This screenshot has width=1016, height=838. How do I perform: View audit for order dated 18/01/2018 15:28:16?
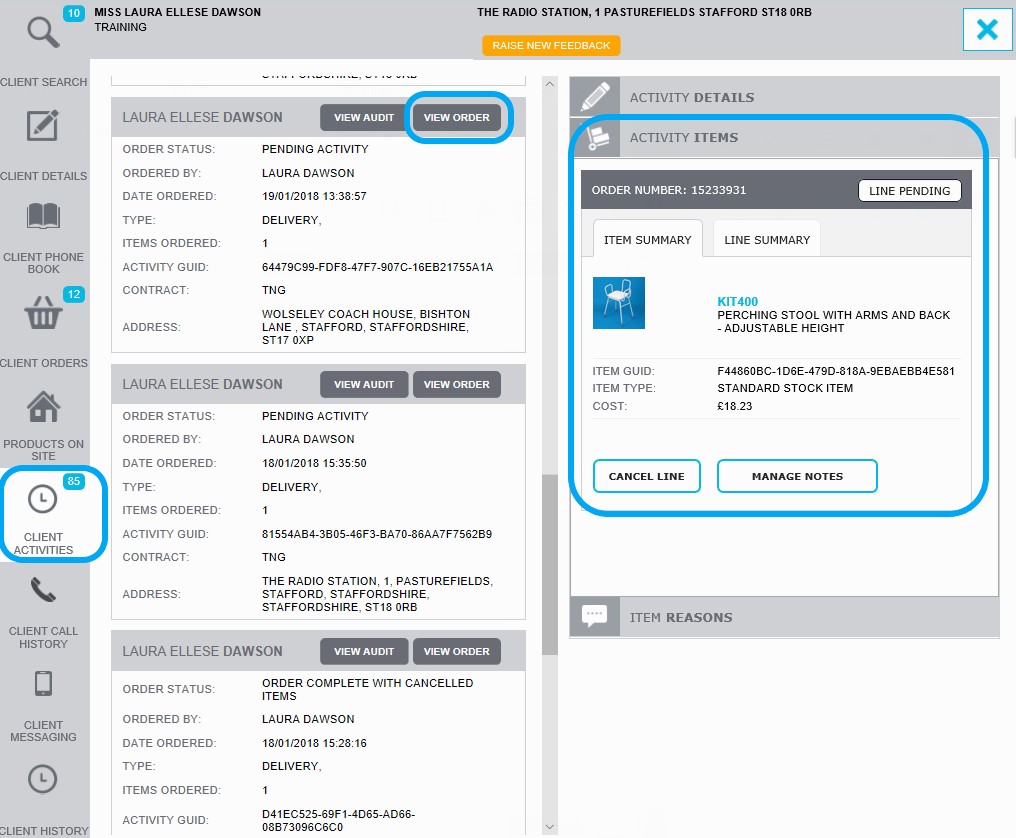point(364,651)
